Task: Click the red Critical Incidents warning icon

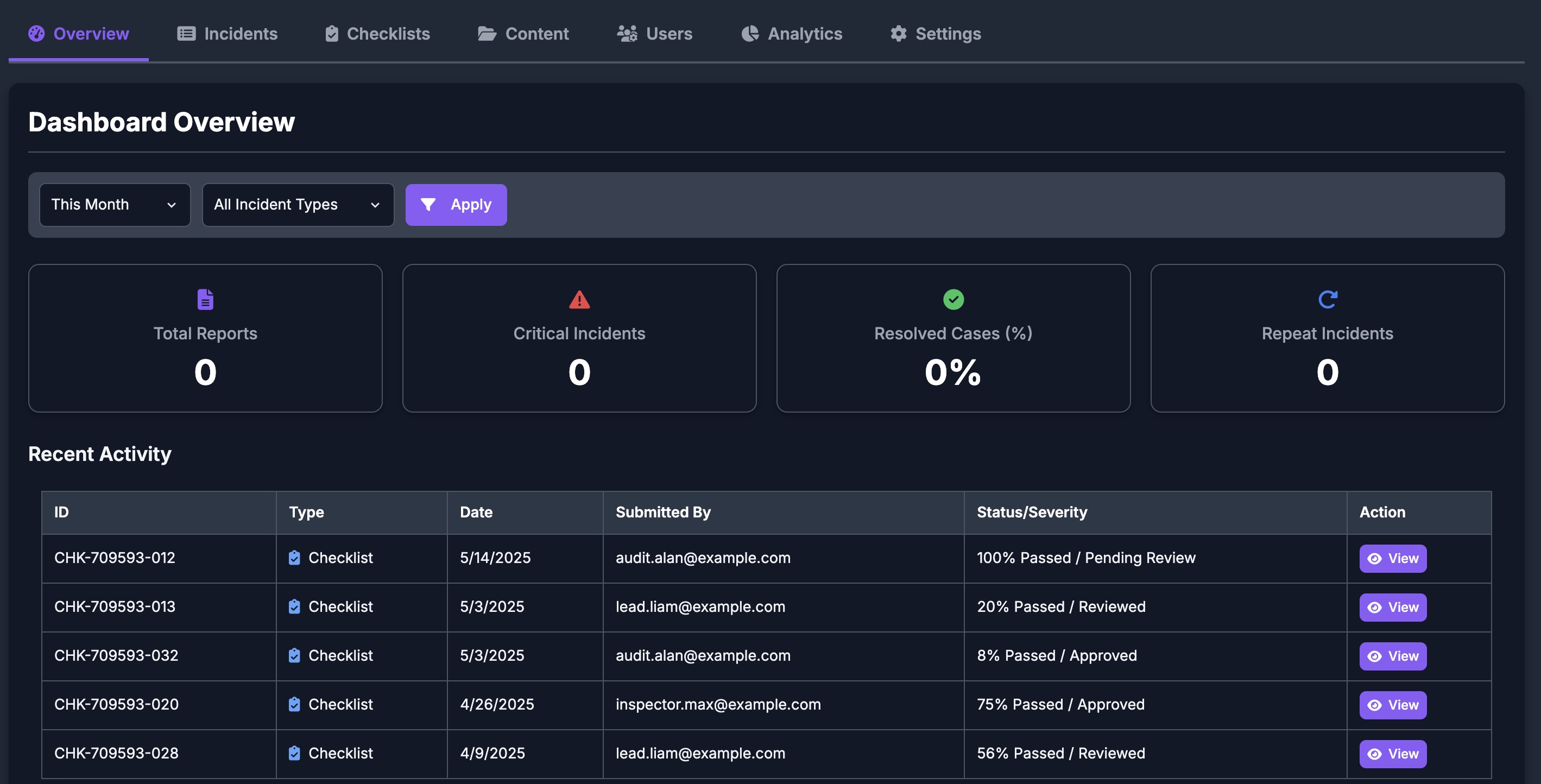Action: [578, 300]
